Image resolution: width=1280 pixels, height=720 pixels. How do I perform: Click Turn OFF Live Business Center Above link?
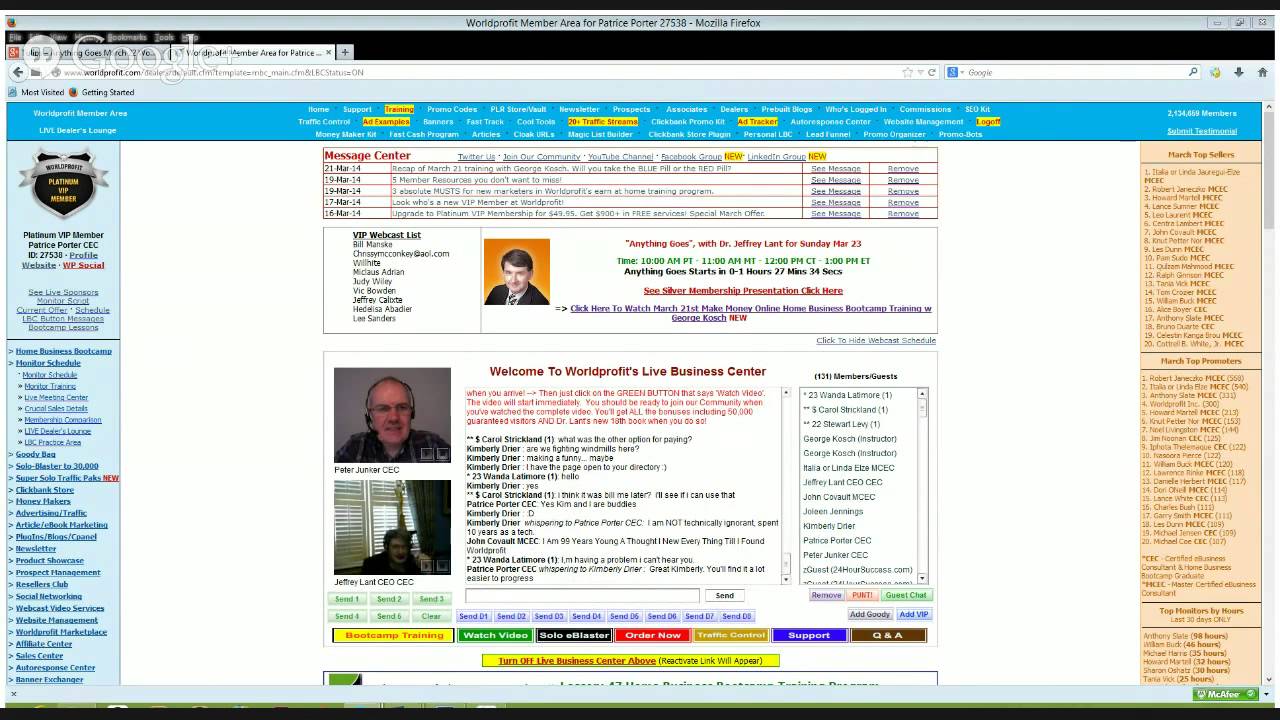(577, 660)
